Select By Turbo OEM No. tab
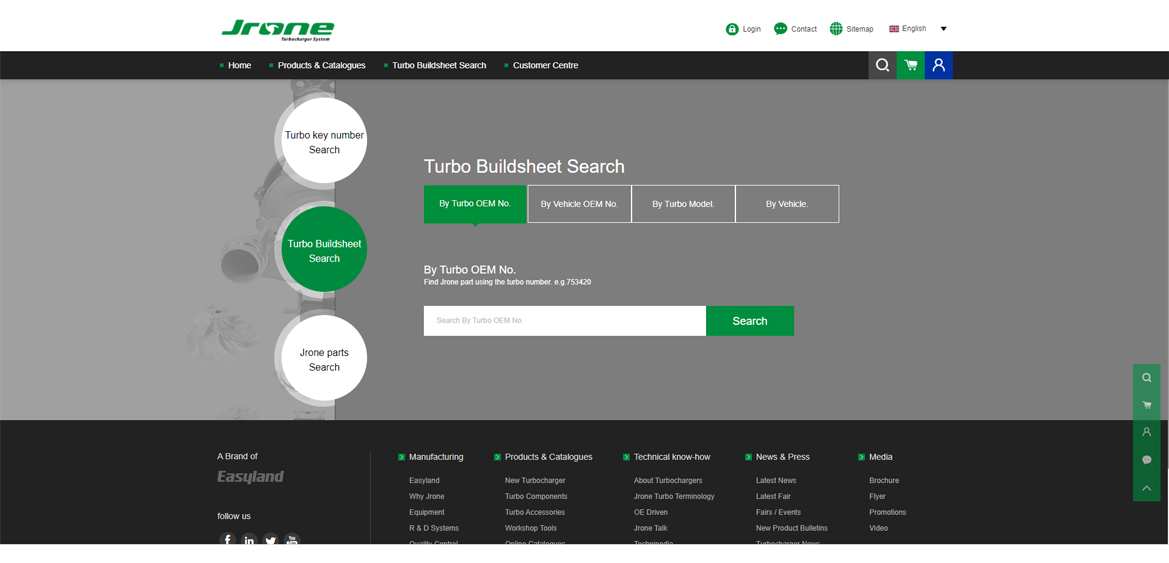1169x563 pixels. [475, 204]
